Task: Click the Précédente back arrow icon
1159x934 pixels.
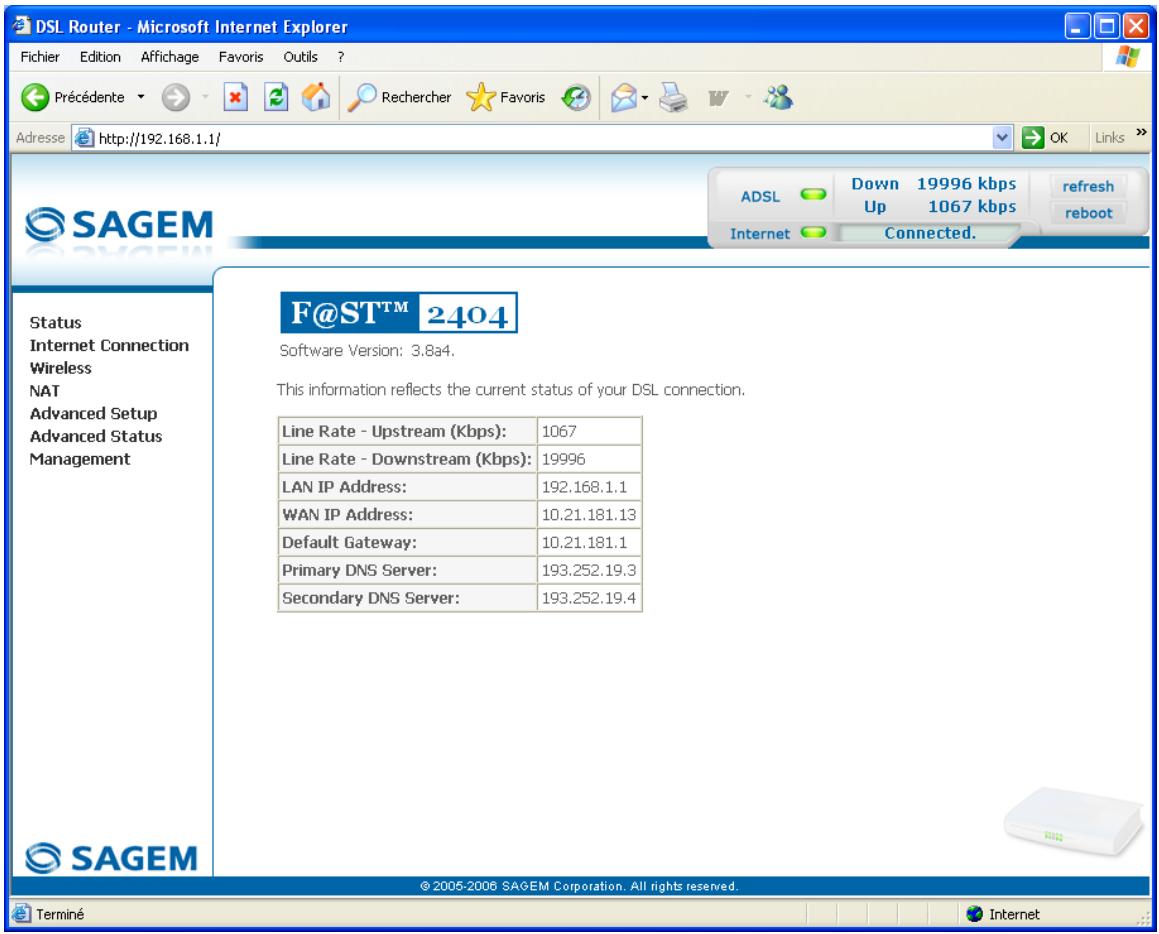Action: (x=35, y=97)
